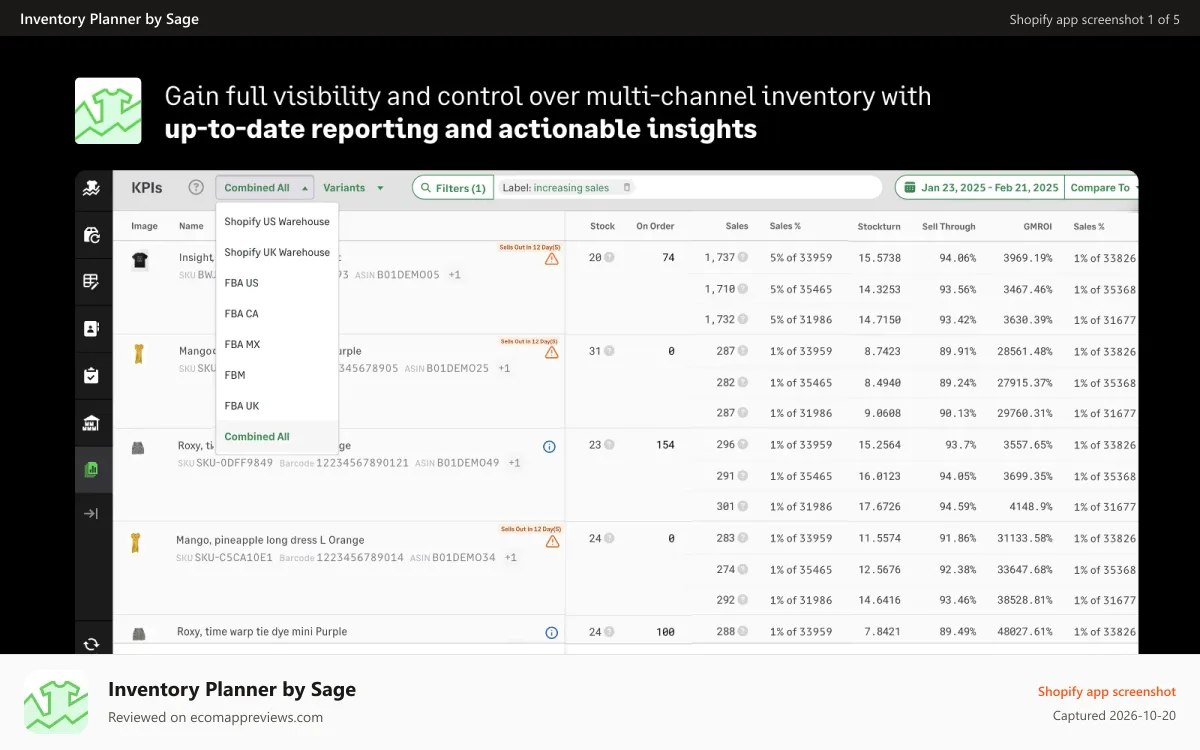
Task: Click the help icon beside stock 23
Action: pos(609,445)
